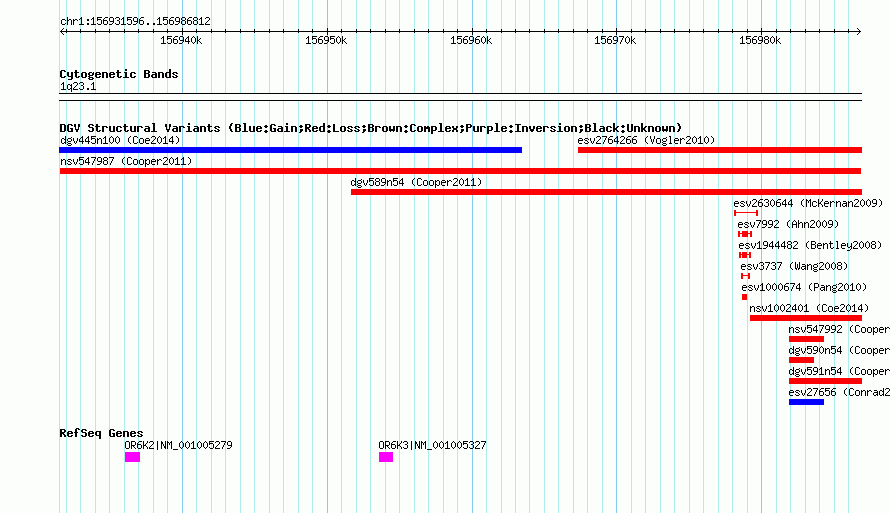
Task: Select the red dgv589n54 variant bar
Action: pos(606,192)
